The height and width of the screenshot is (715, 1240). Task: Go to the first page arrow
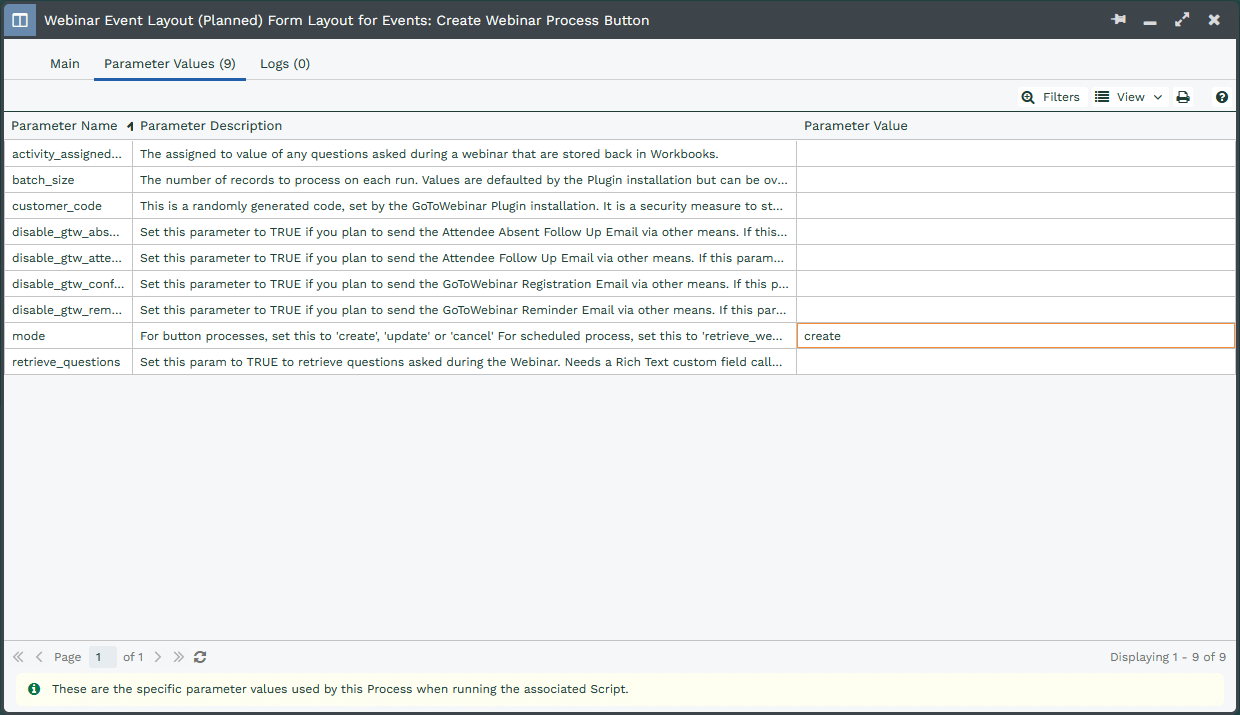18,657
